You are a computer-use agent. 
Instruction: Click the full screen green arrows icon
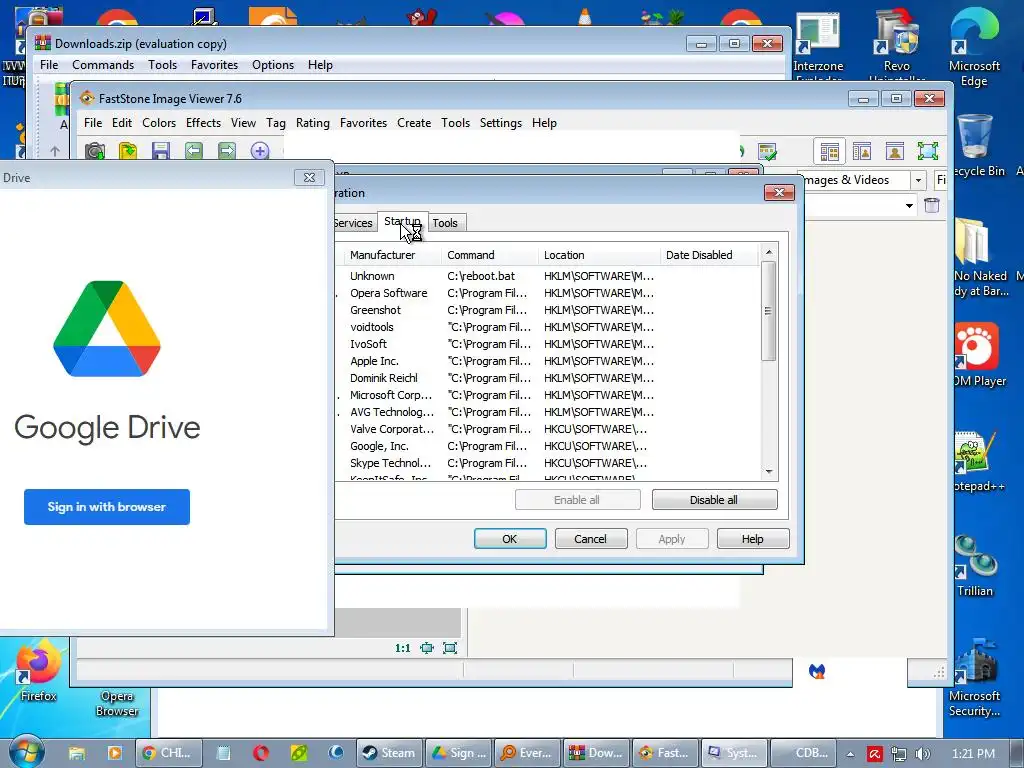tap(927, 152)
